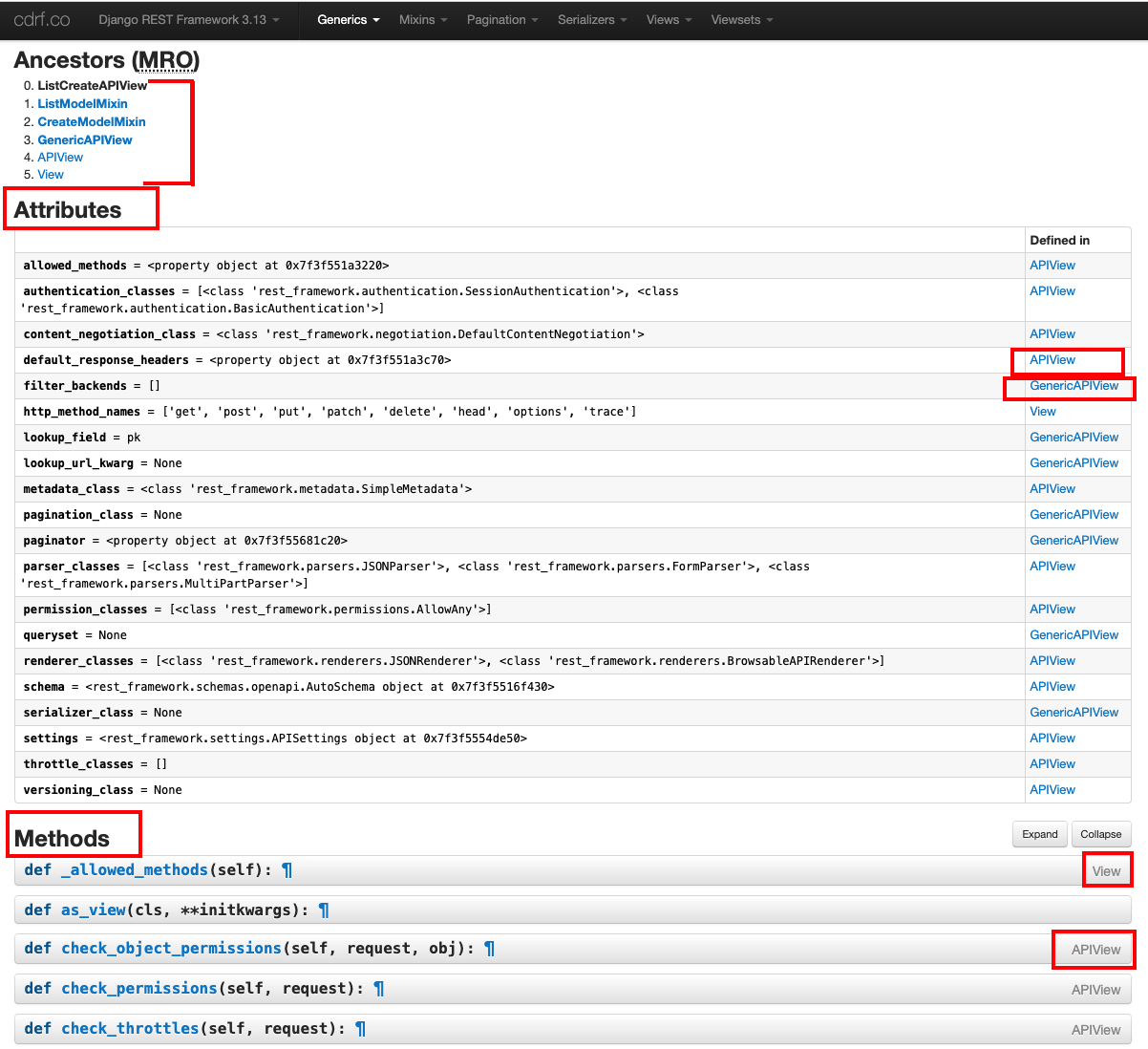Image resolution: width=1148 pixels, height=1049 pixels.
Task: Click the Expand button above the methods list
Action: click(x=1039, y=834)
